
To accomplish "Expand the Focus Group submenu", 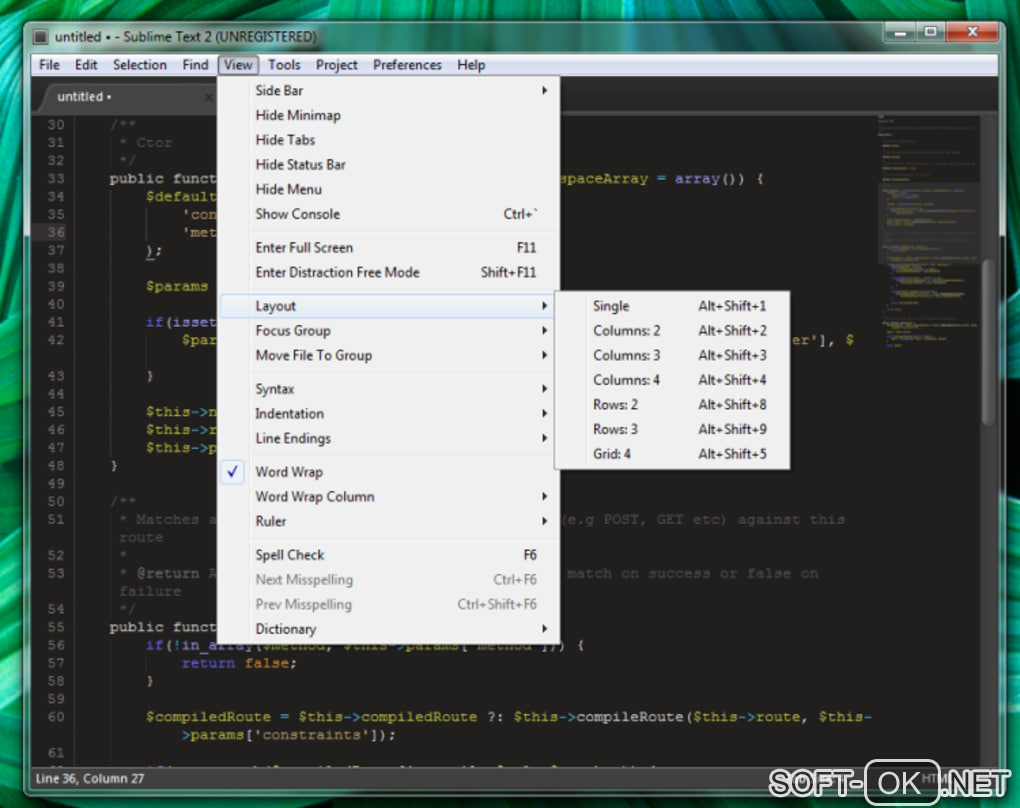I will pyautogui.click(x=388, y=330).
